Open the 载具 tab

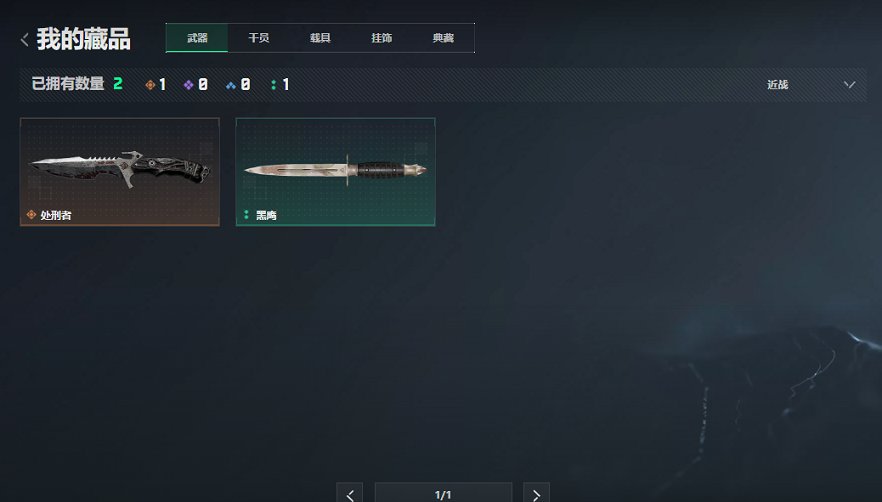click(320, 38)
